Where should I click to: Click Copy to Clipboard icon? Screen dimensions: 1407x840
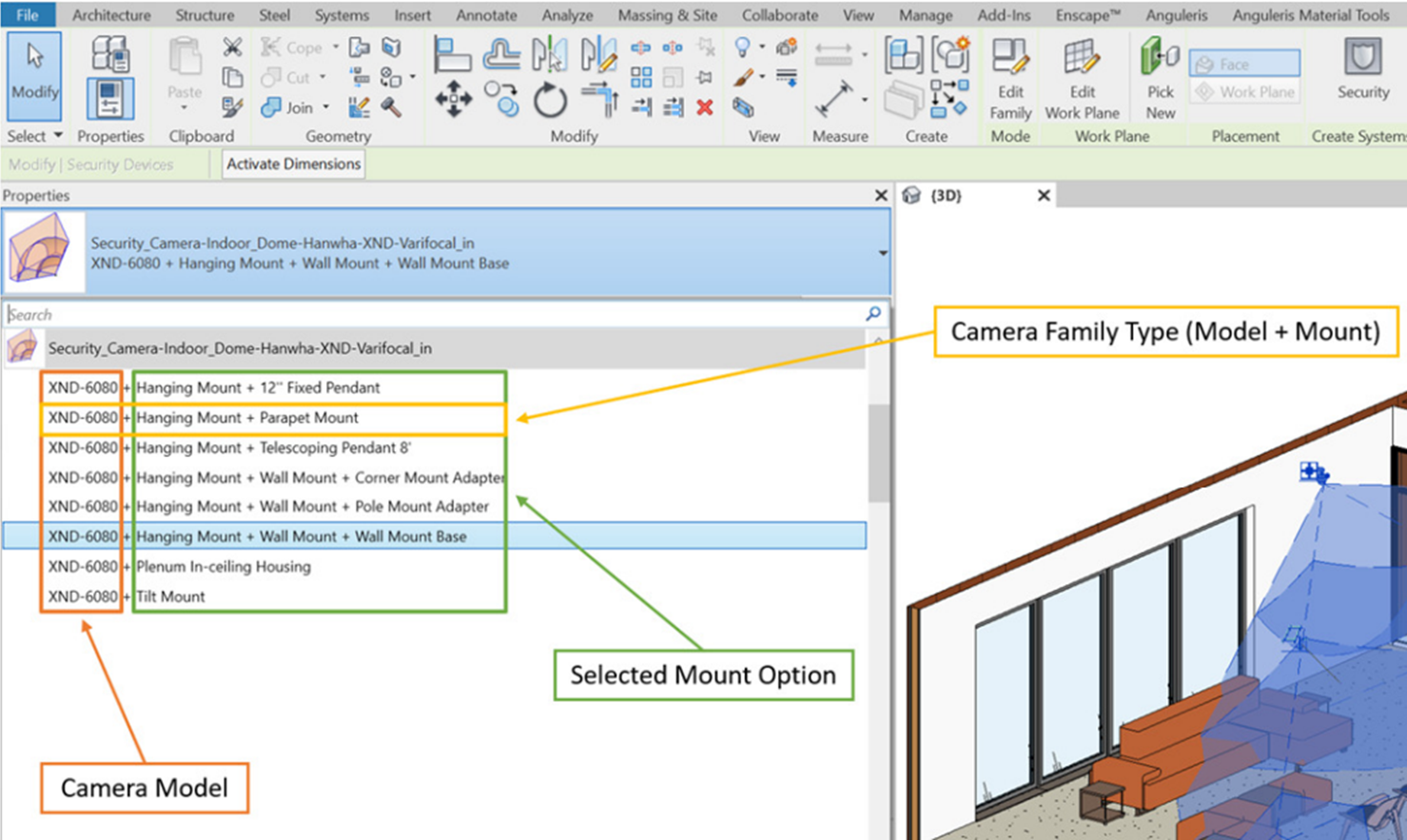point(232,77)
